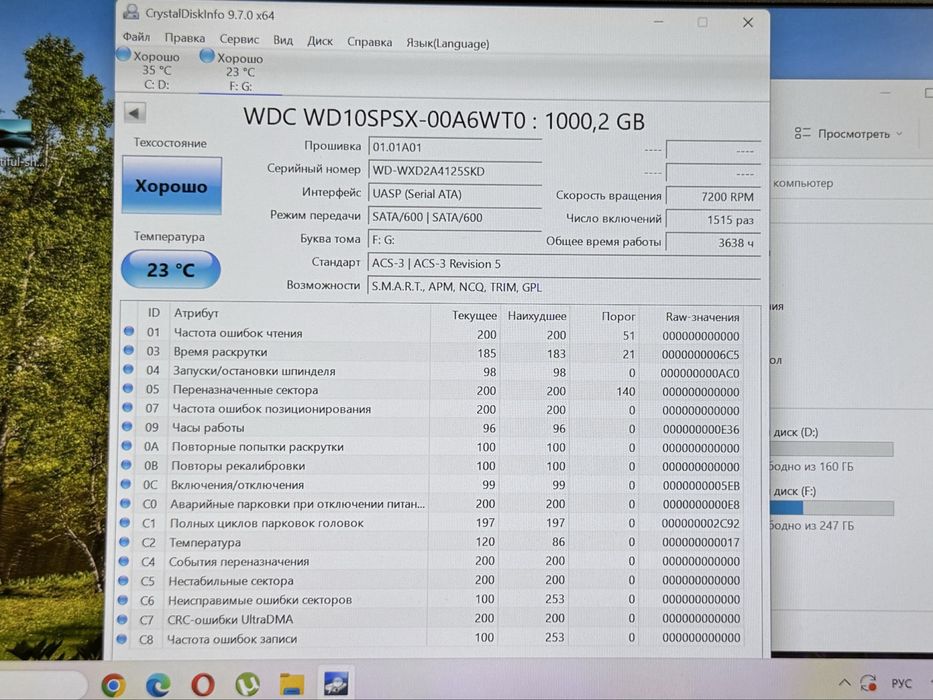Click the status dot of attribute 0C
The image size is (933, 700).
[126, 484]
